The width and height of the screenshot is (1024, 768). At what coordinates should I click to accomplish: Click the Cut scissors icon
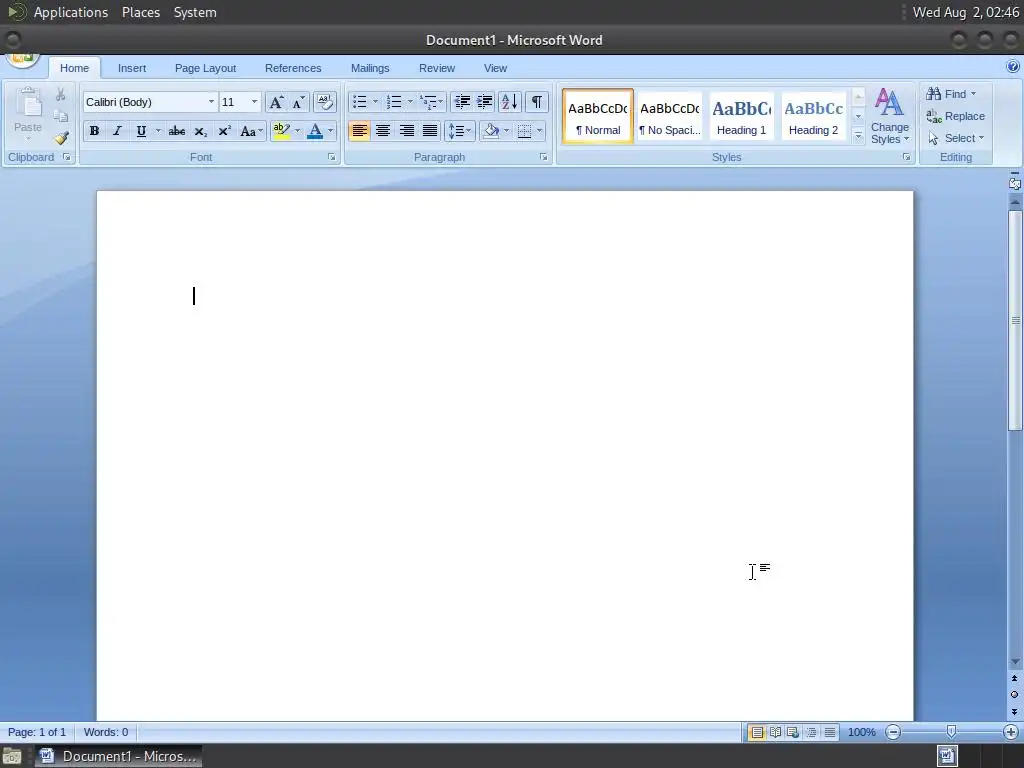61,95
